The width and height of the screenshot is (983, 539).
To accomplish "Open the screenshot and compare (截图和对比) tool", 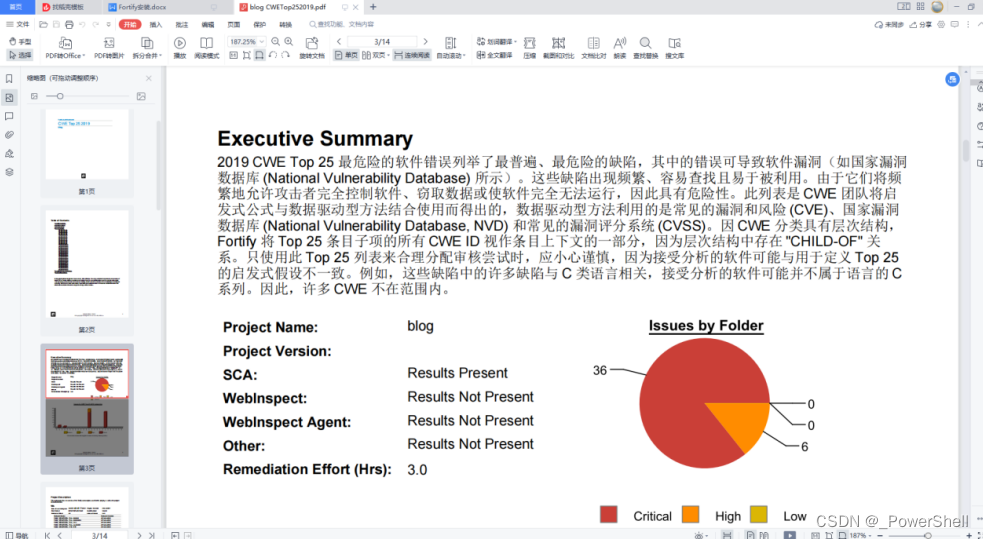I will 558,48.
